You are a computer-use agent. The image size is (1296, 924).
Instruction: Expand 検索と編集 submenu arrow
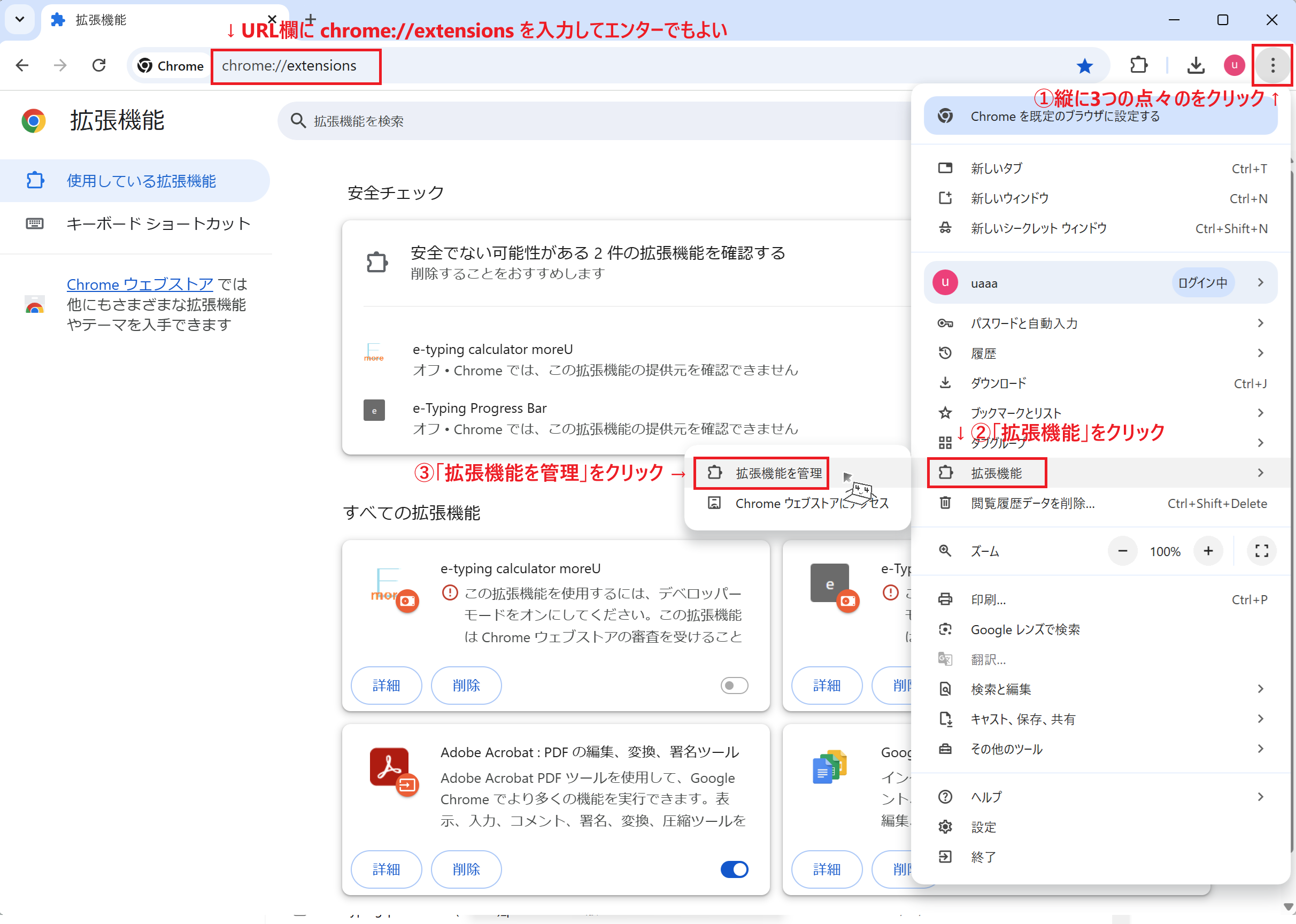[1260, 689]
